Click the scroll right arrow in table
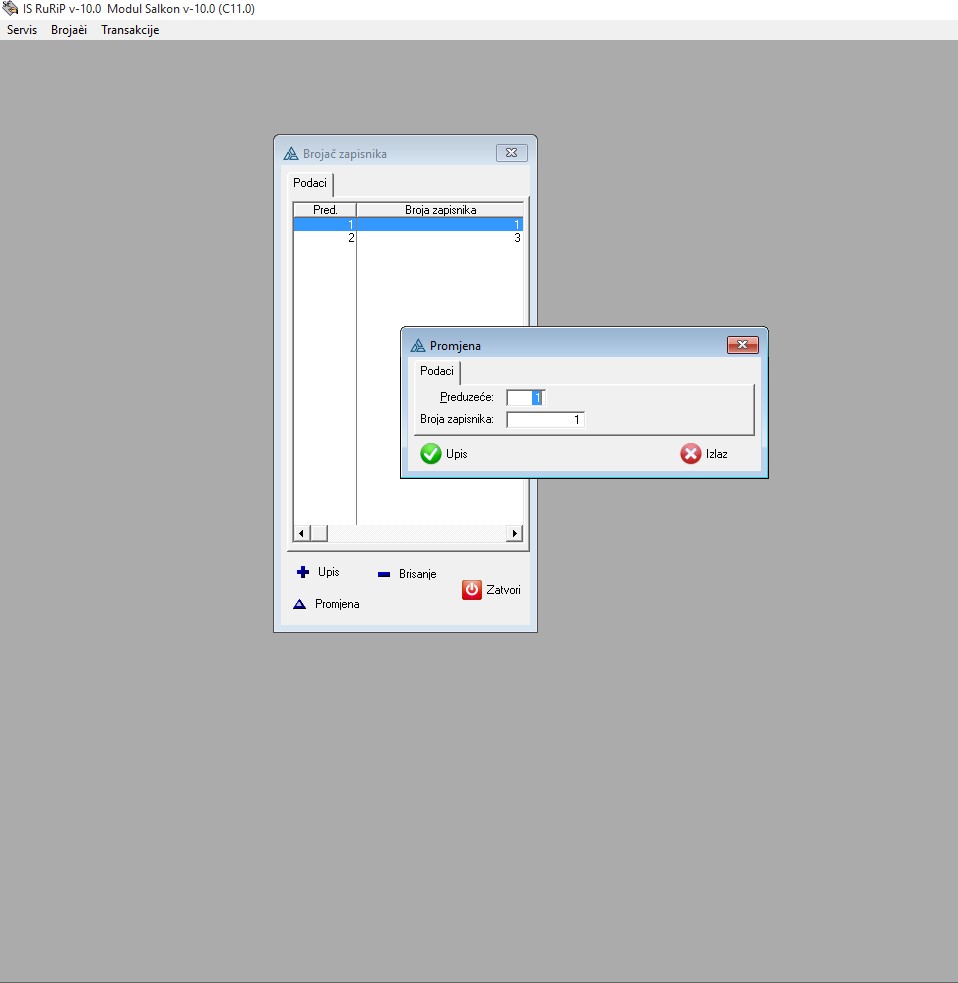Screen dimensions: 958x983 515,533
